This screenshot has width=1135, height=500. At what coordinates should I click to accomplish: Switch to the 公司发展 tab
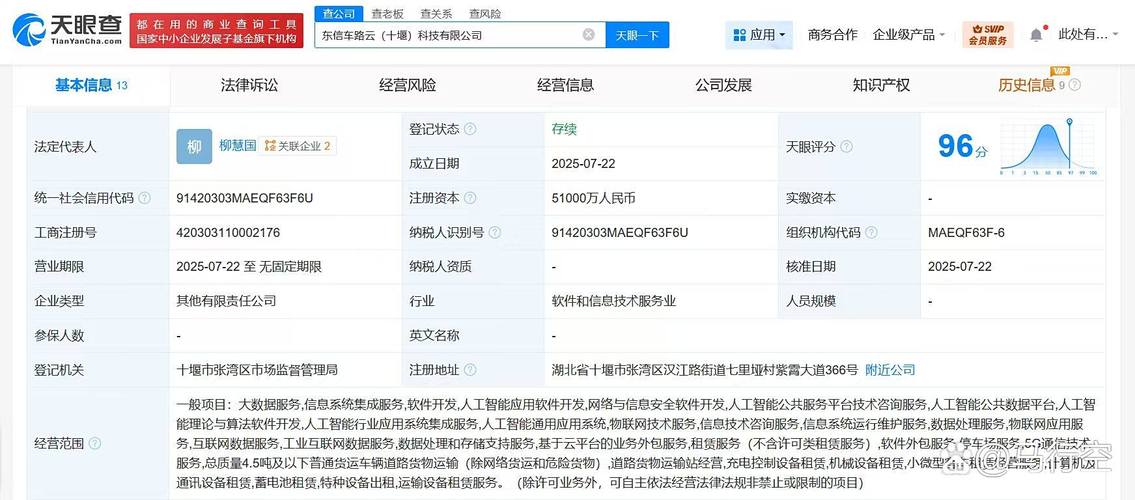pos(724,85)
